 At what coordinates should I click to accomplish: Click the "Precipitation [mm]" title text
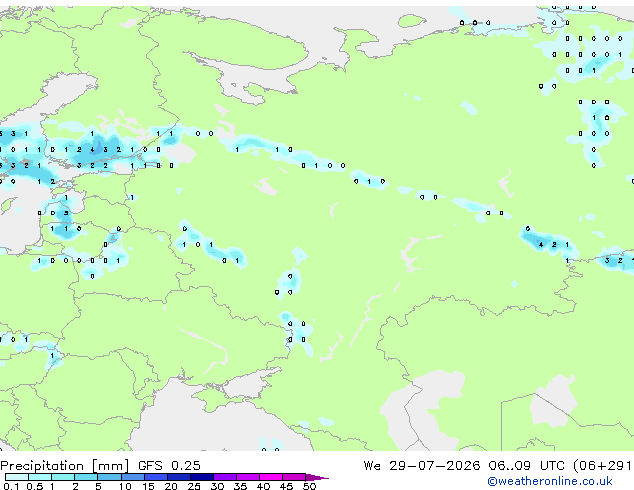tap(65, 466)
